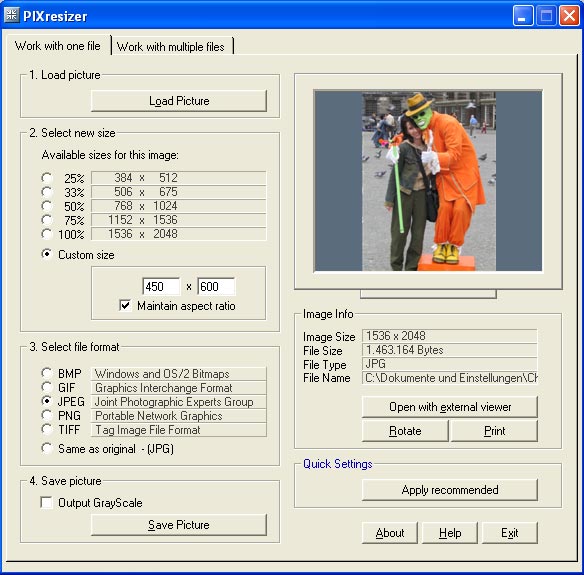The image size is (584, 575).
Task: Click Graphics Interchange Format description
Action: 179,388
